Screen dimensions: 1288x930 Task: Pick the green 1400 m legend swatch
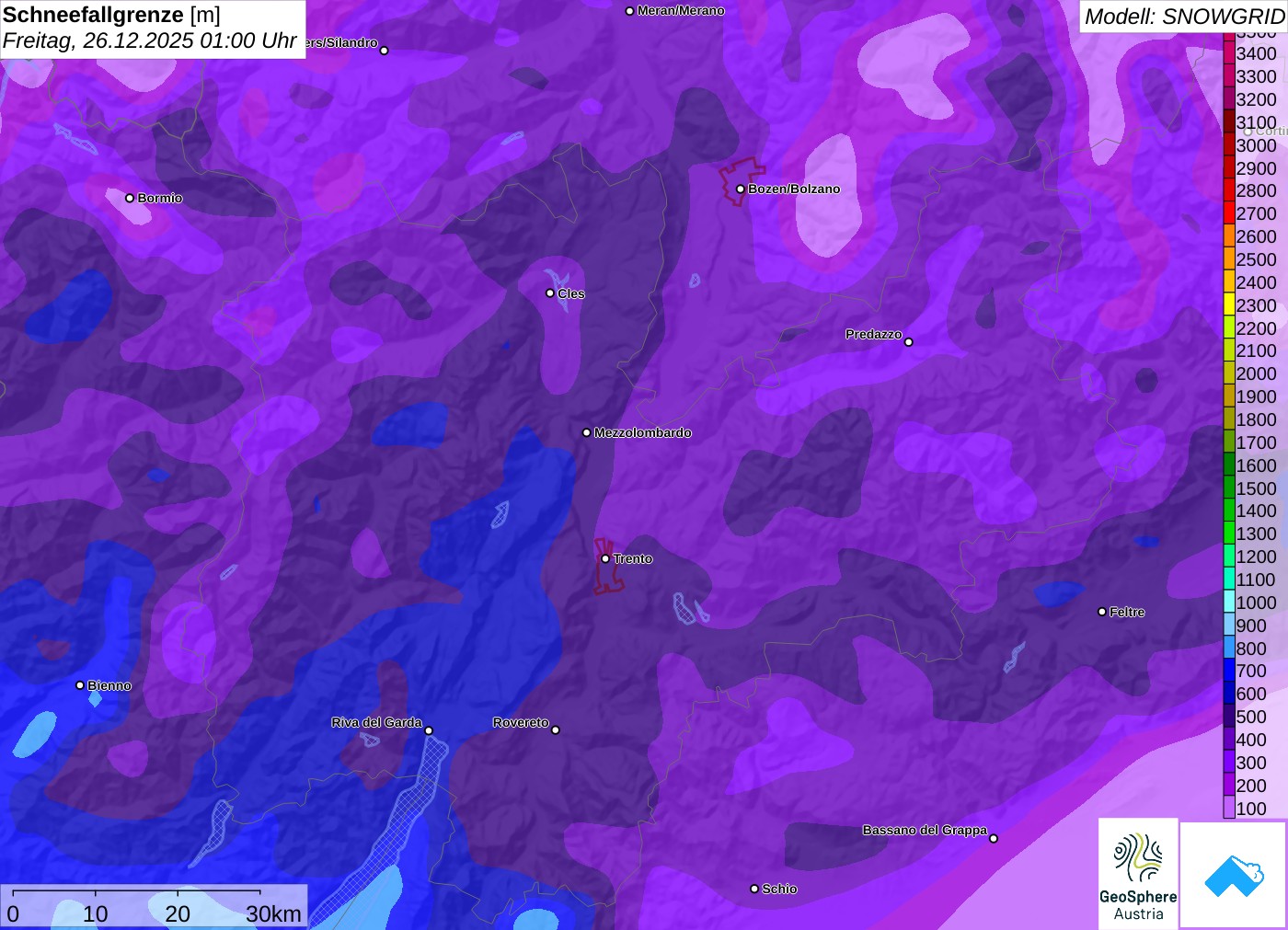1229,511
